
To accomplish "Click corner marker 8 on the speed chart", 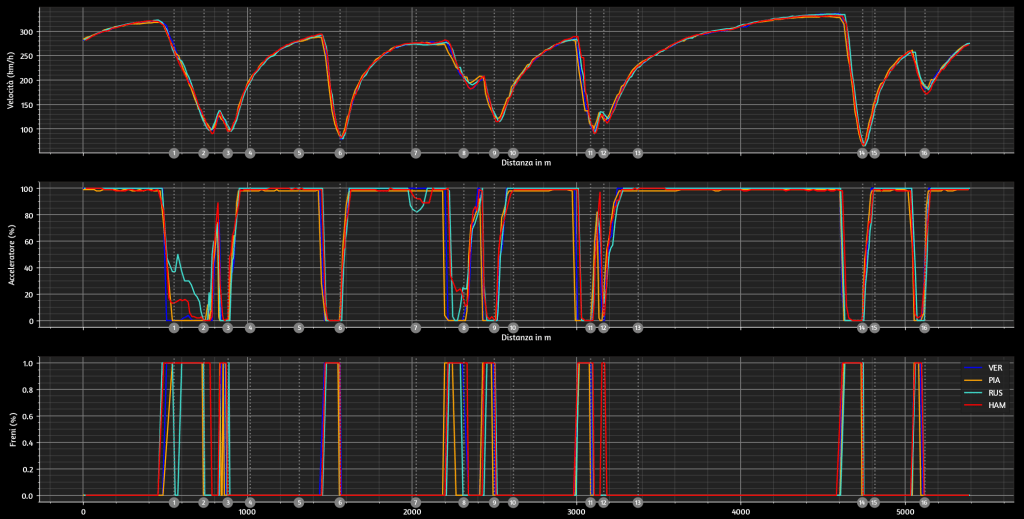I will [x=463, y=153].
